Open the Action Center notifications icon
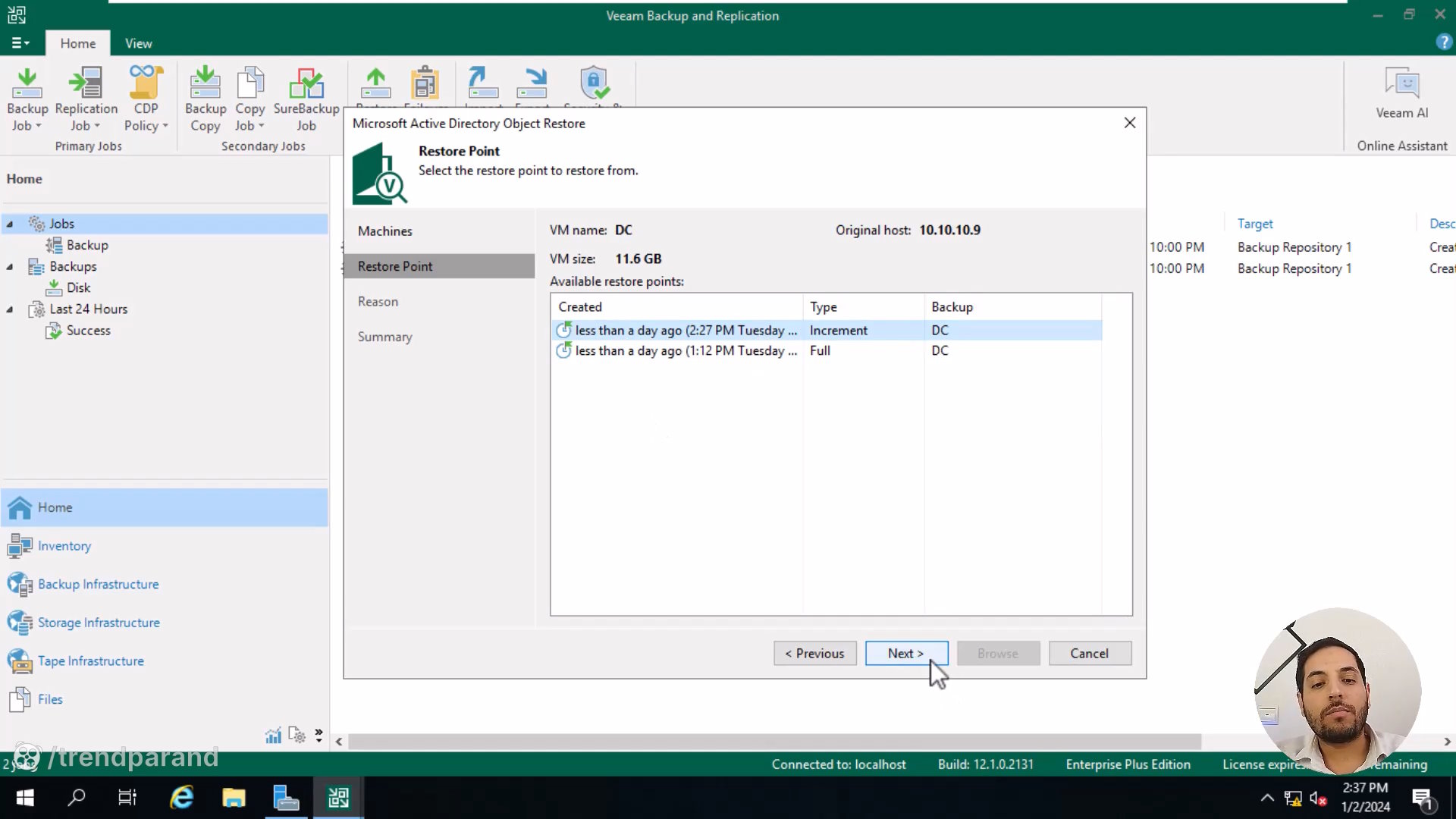Image resolution: width=1456 pixels, height=819 pixels. 1422,799
